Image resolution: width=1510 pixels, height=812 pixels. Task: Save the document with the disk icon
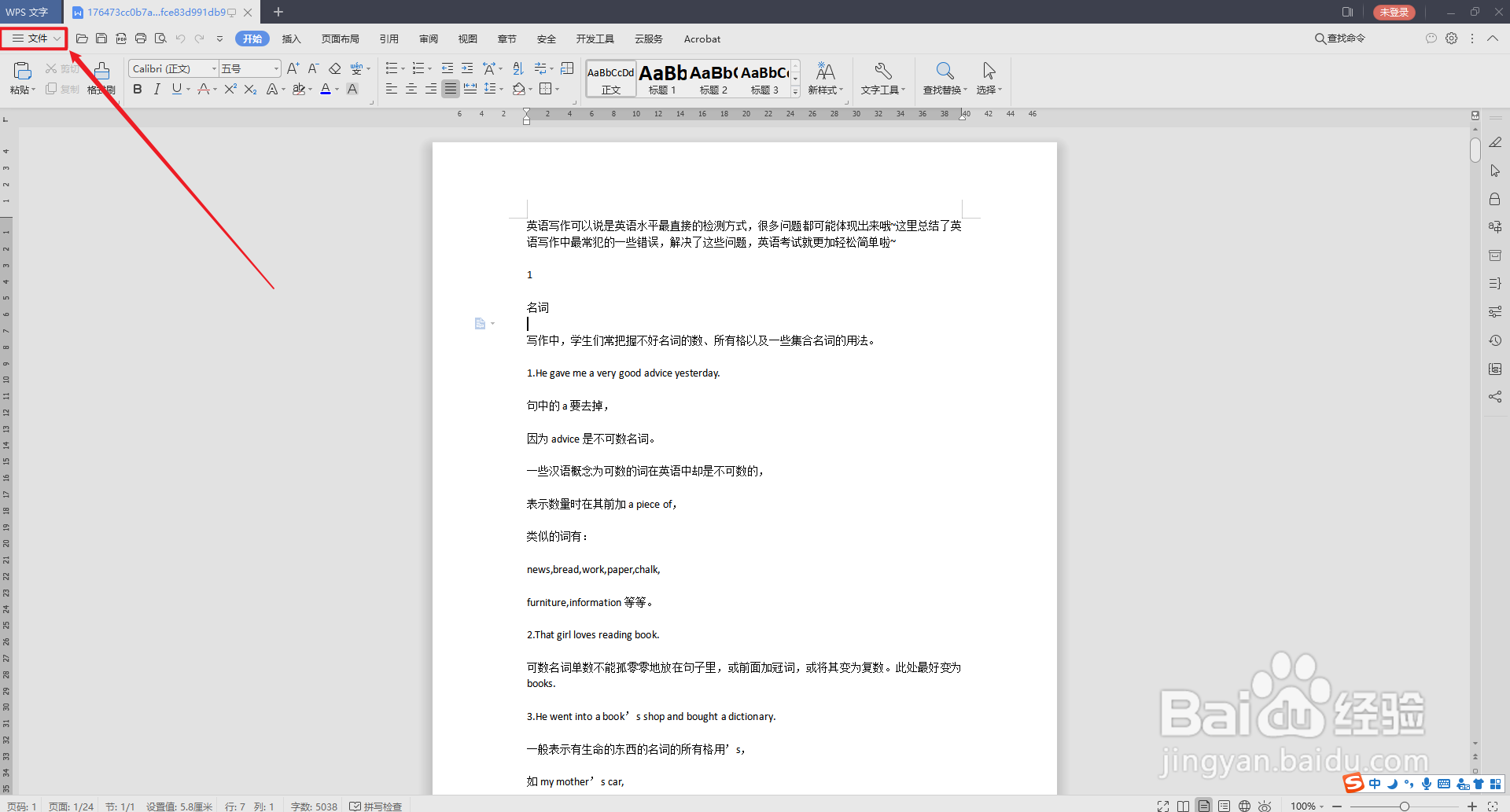(x=101, y=39)
